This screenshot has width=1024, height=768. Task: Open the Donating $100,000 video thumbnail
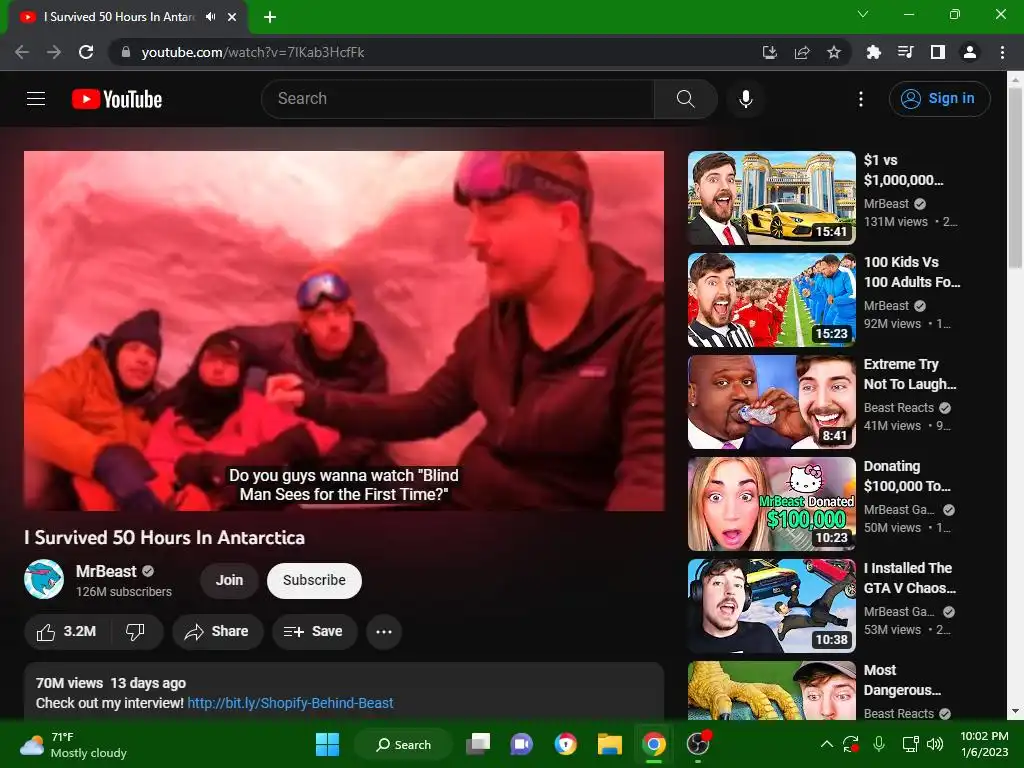pyautogui.click(x=771, y=504)
